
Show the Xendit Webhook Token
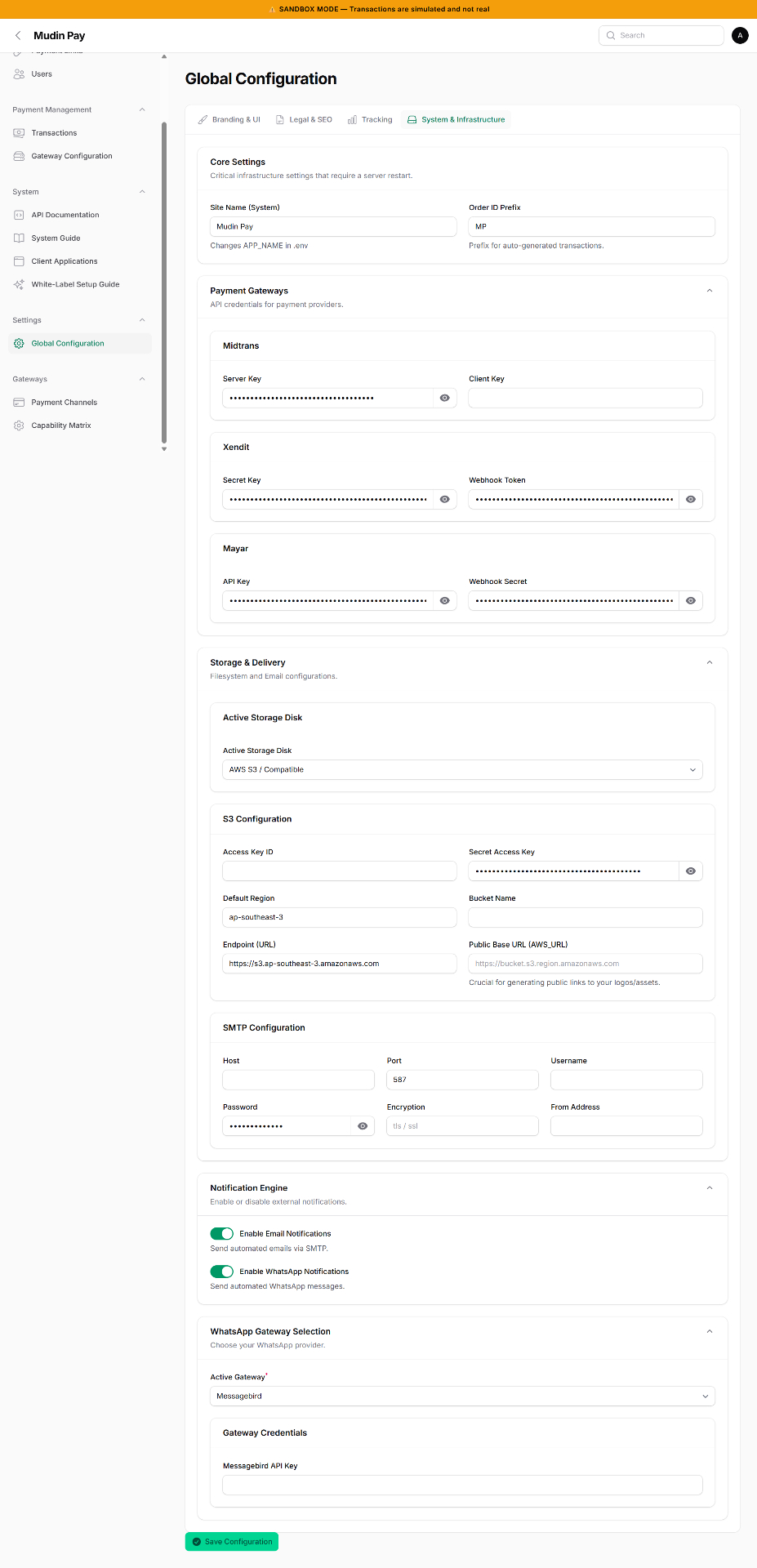(691, 499)
